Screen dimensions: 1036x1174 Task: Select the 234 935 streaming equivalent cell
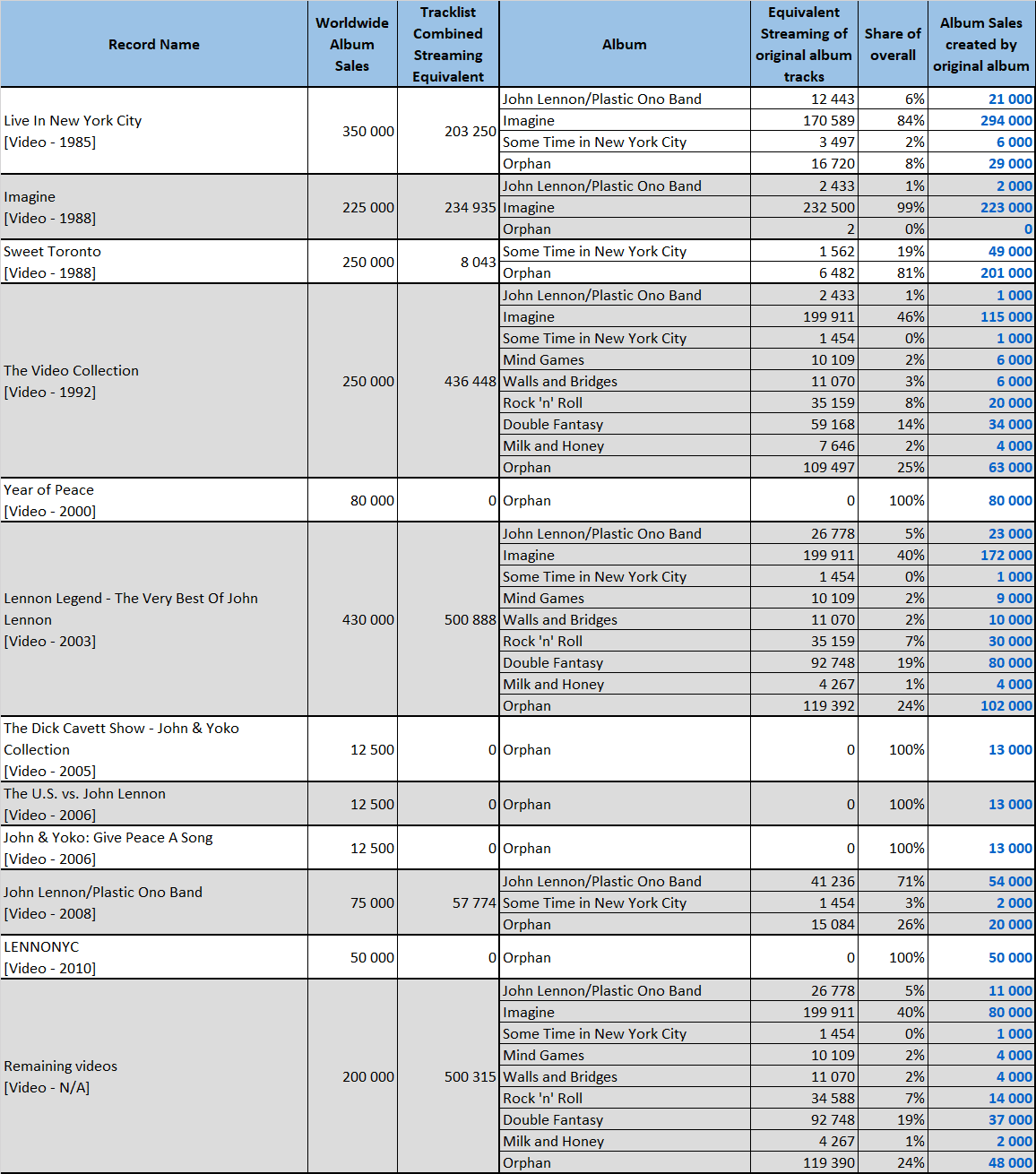448,207
